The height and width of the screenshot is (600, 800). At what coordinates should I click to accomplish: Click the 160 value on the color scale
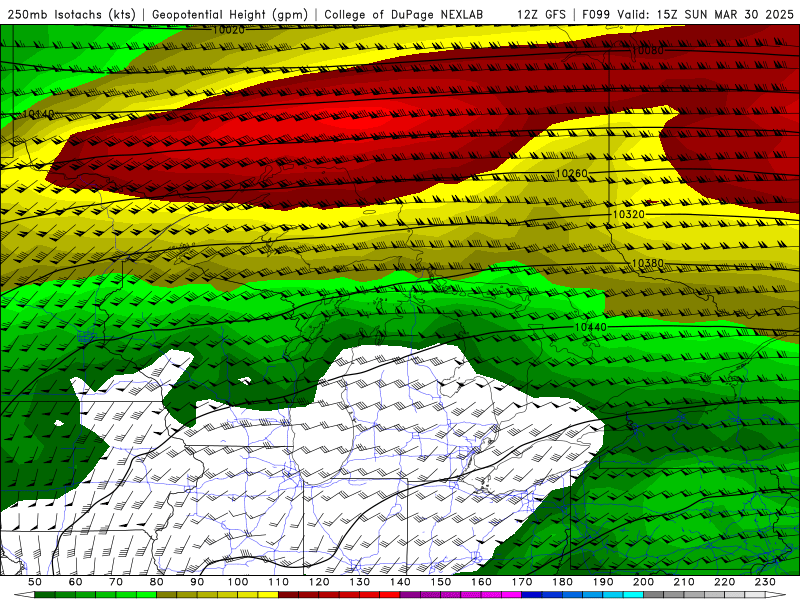(481, 582)
